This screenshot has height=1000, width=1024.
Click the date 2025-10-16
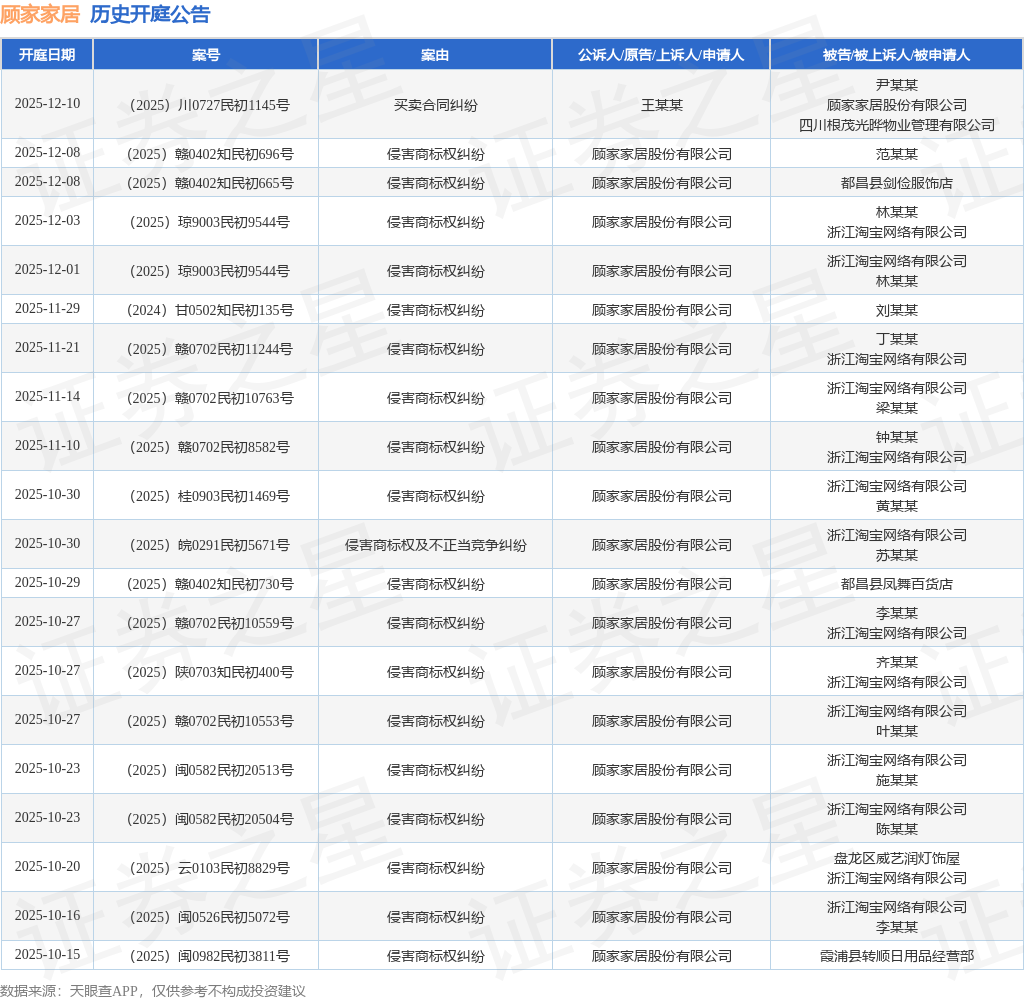[47, 916]
